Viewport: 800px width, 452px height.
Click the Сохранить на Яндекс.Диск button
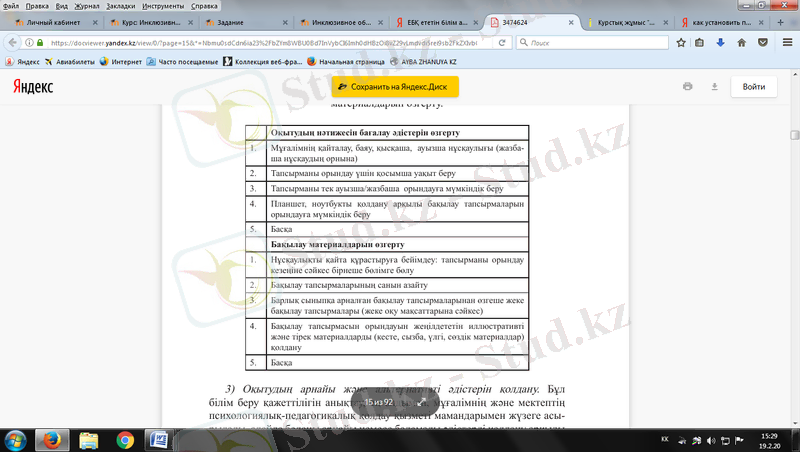click(395, 87)
